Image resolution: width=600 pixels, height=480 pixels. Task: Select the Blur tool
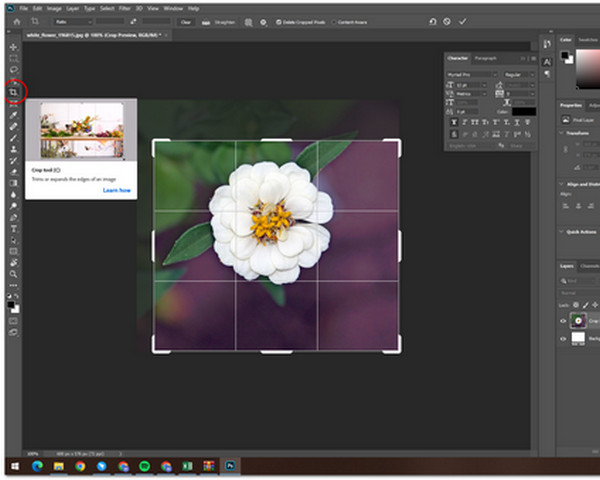point(13,194)
